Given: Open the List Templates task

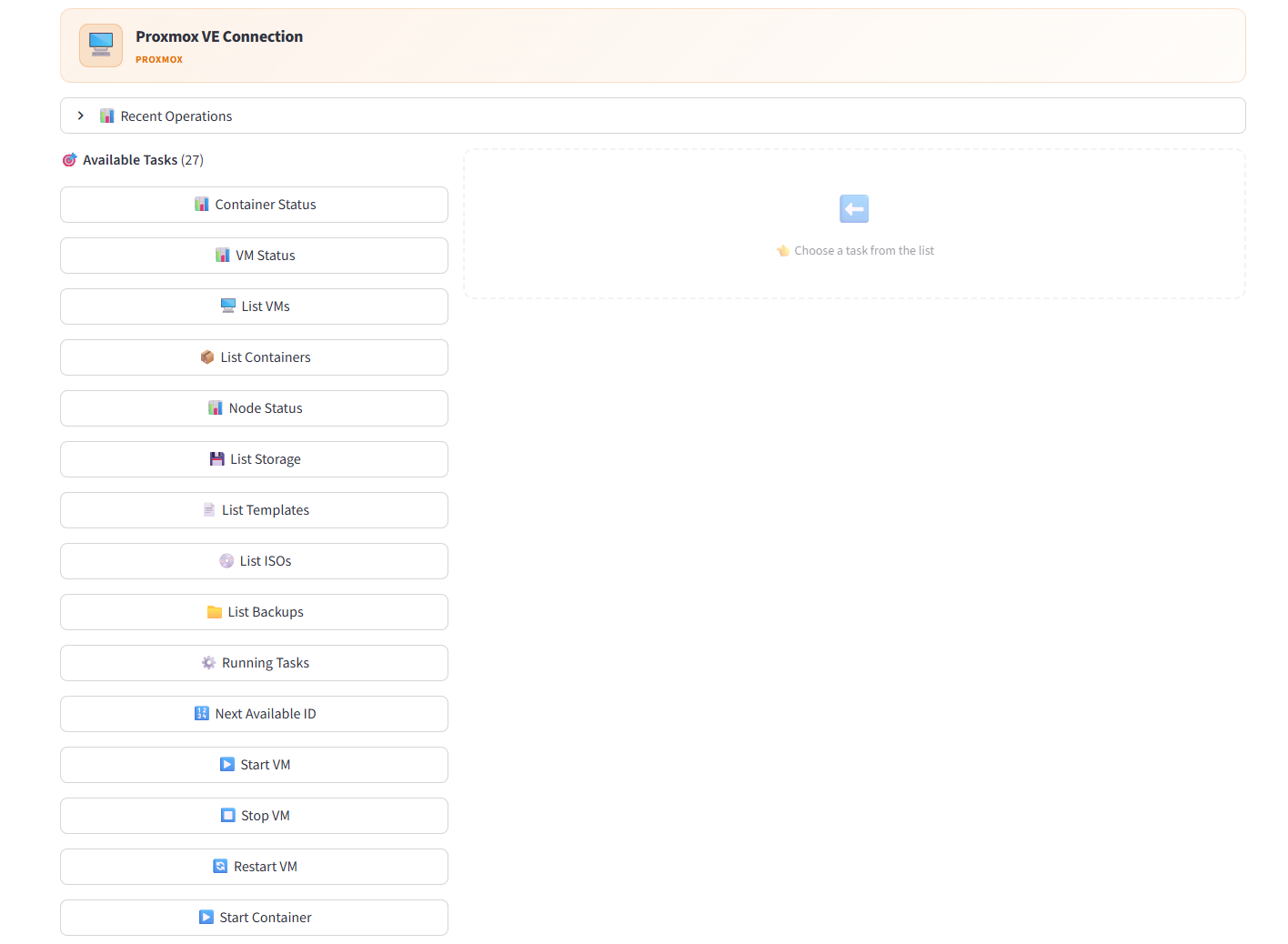Looking at the screenshot, I should 254,510.
